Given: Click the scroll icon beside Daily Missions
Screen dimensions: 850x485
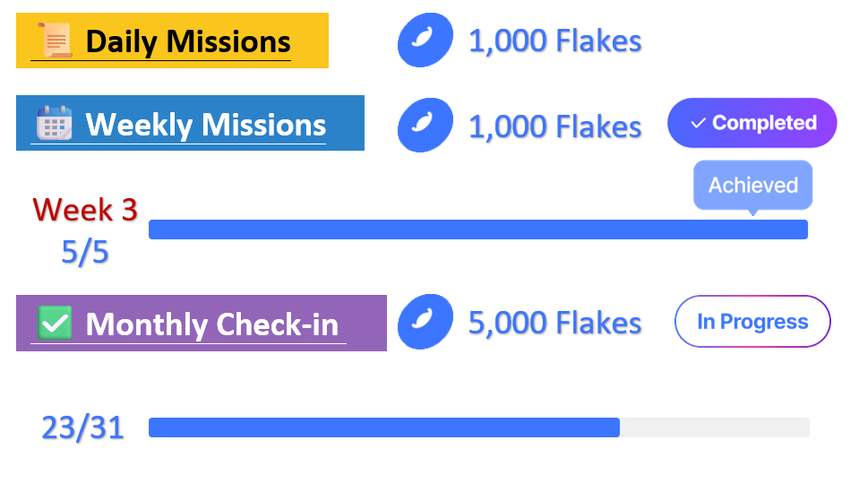Looking at the screenshot, I should [x=54, y=41].
